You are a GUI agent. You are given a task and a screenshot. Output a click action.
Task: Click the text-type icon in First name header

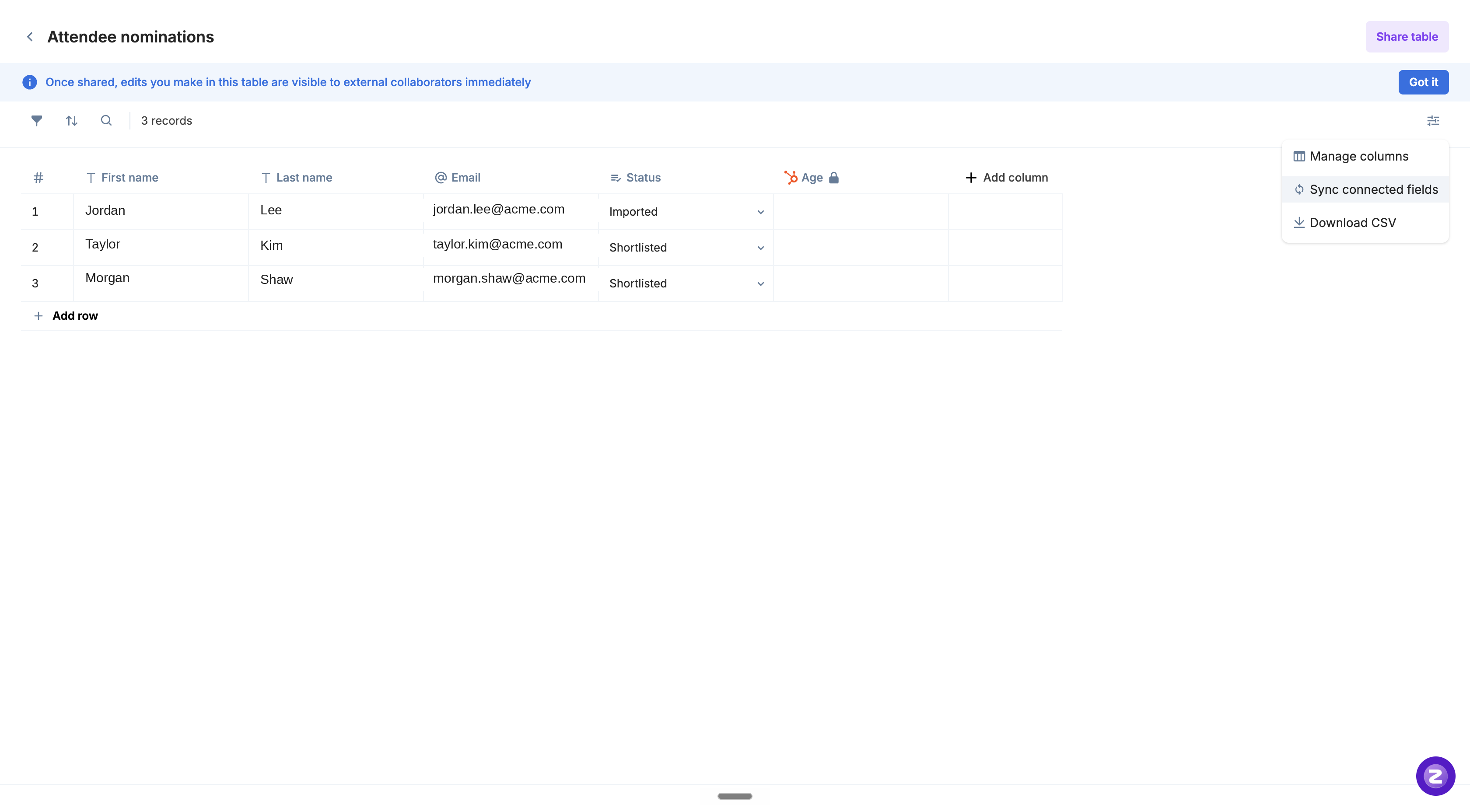91,178
